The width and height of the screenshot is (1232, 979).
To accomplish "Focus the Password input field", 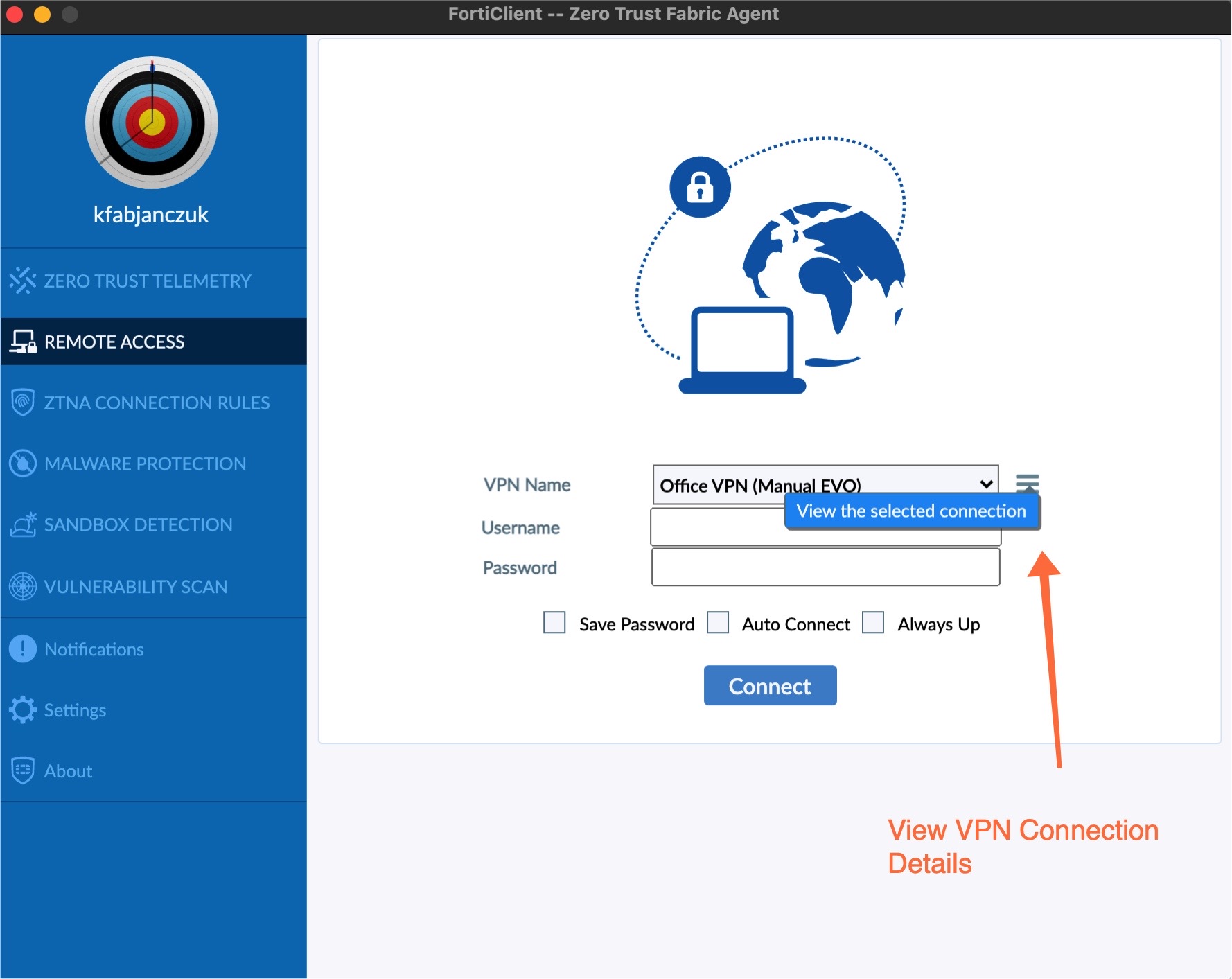I will tap(825, 567).
